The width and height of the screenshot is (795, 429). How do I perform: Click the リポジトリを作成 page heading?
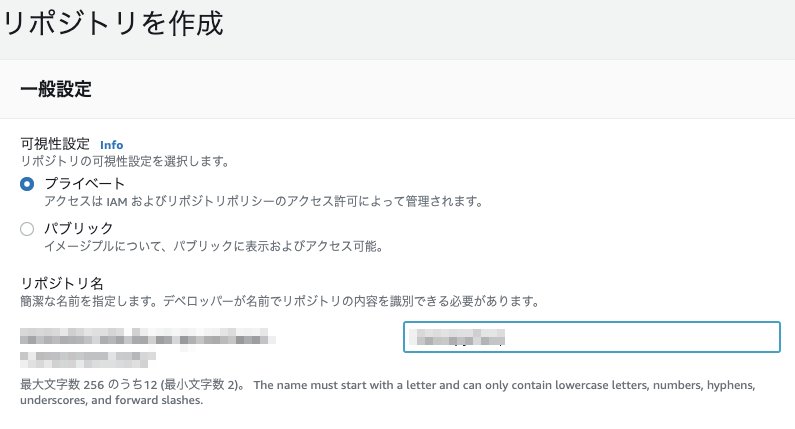tap(113, 23)
